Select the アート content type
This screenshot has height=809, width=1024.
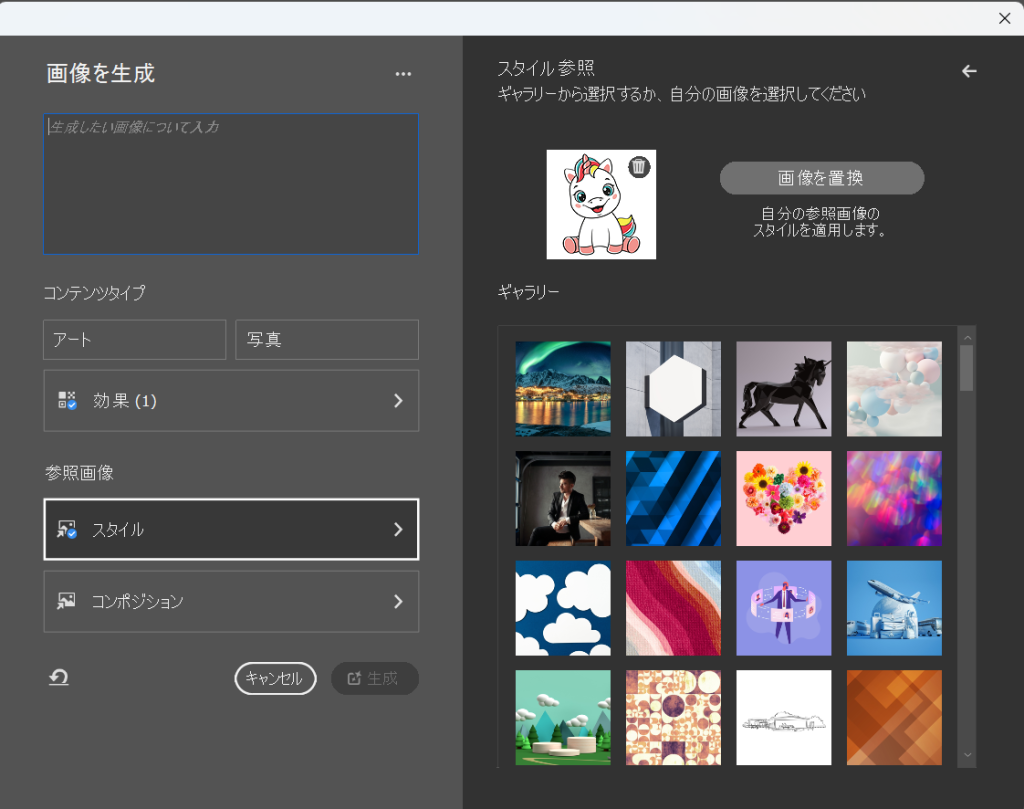135,340
